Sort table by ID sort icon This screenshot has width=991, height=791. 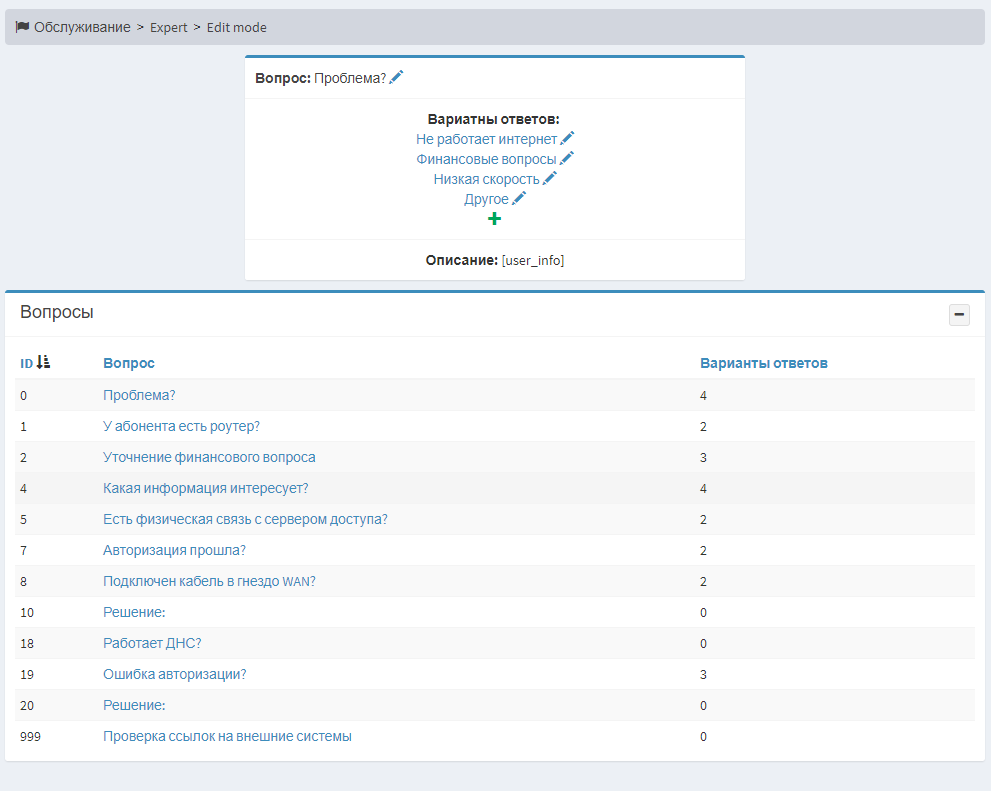click(43, 363)
